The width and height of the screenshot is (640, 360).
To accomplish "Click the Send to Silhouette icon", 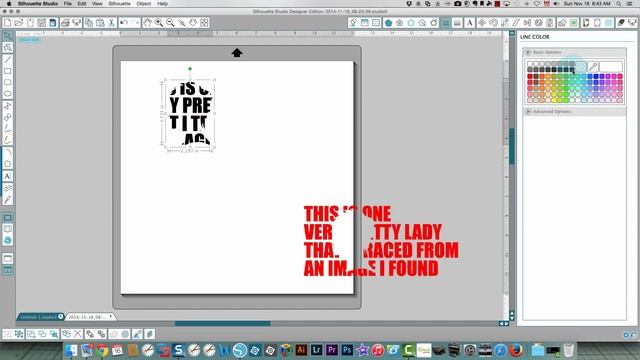I will point(76,23).
